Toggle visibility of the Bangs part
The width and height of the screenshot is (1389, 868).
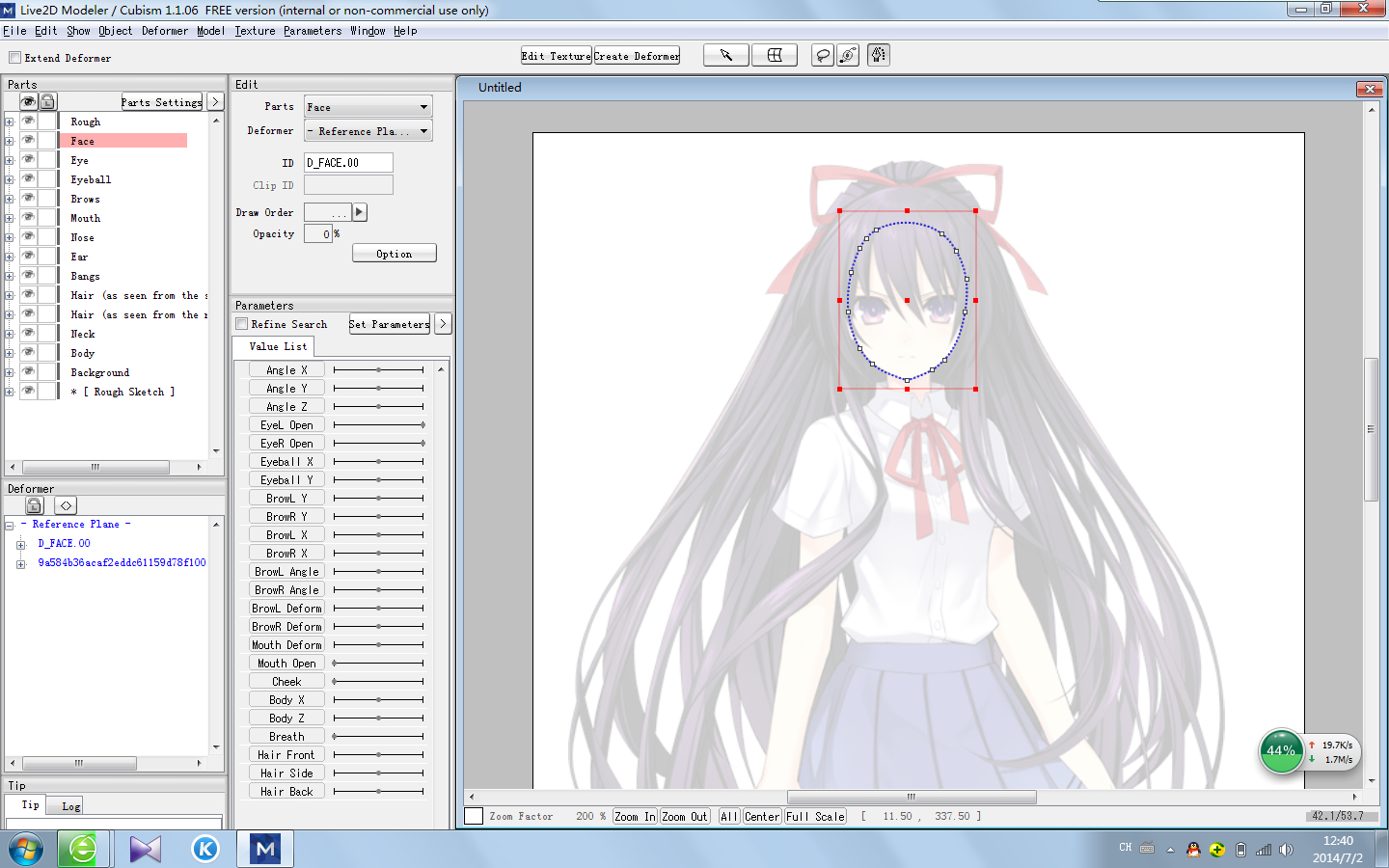[29, 276]
